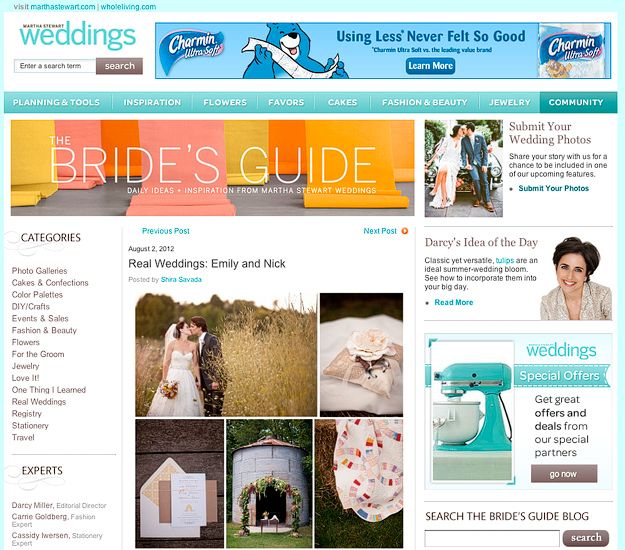Image resolution: width=625 pixels, height=550 pixels.
Task: Open the Flowers navigation tab
Action: click(225, 102)
